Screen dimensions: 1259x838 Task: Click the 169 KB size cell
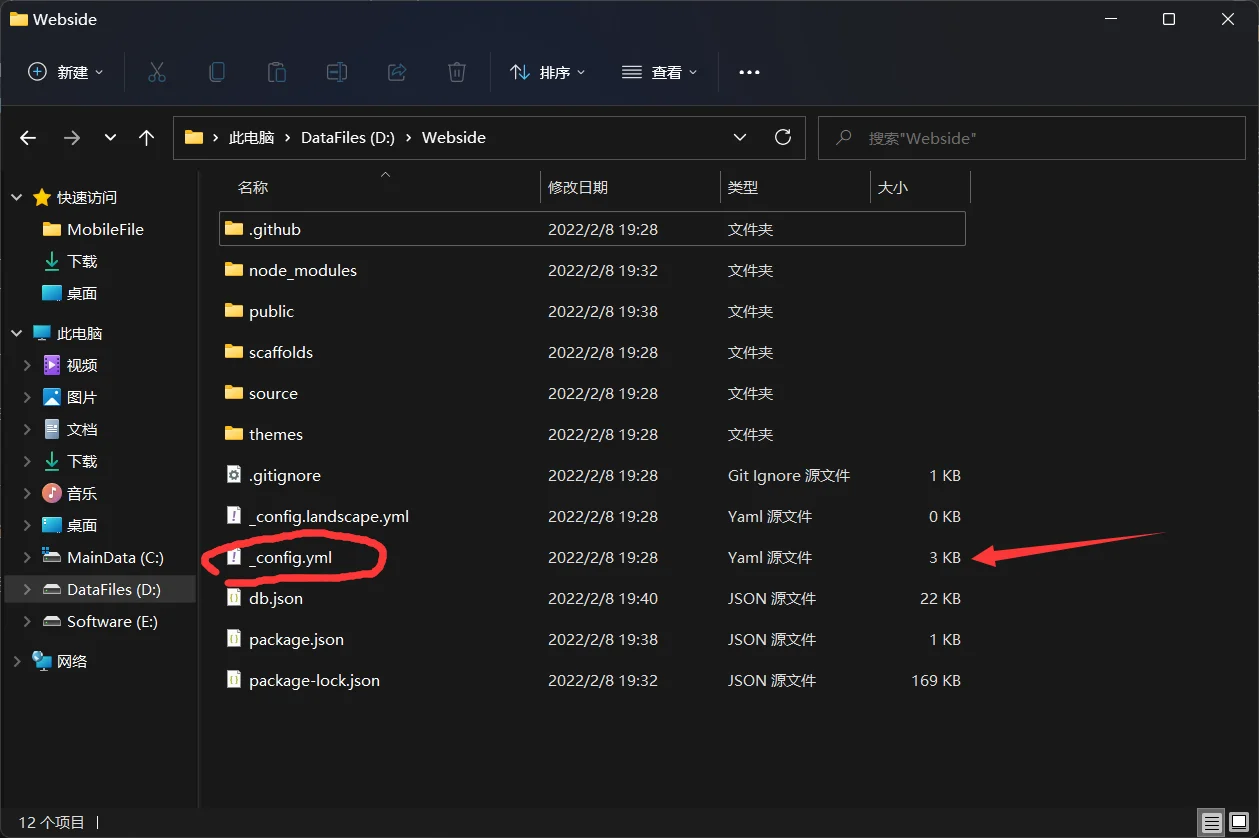coord(936,680)
